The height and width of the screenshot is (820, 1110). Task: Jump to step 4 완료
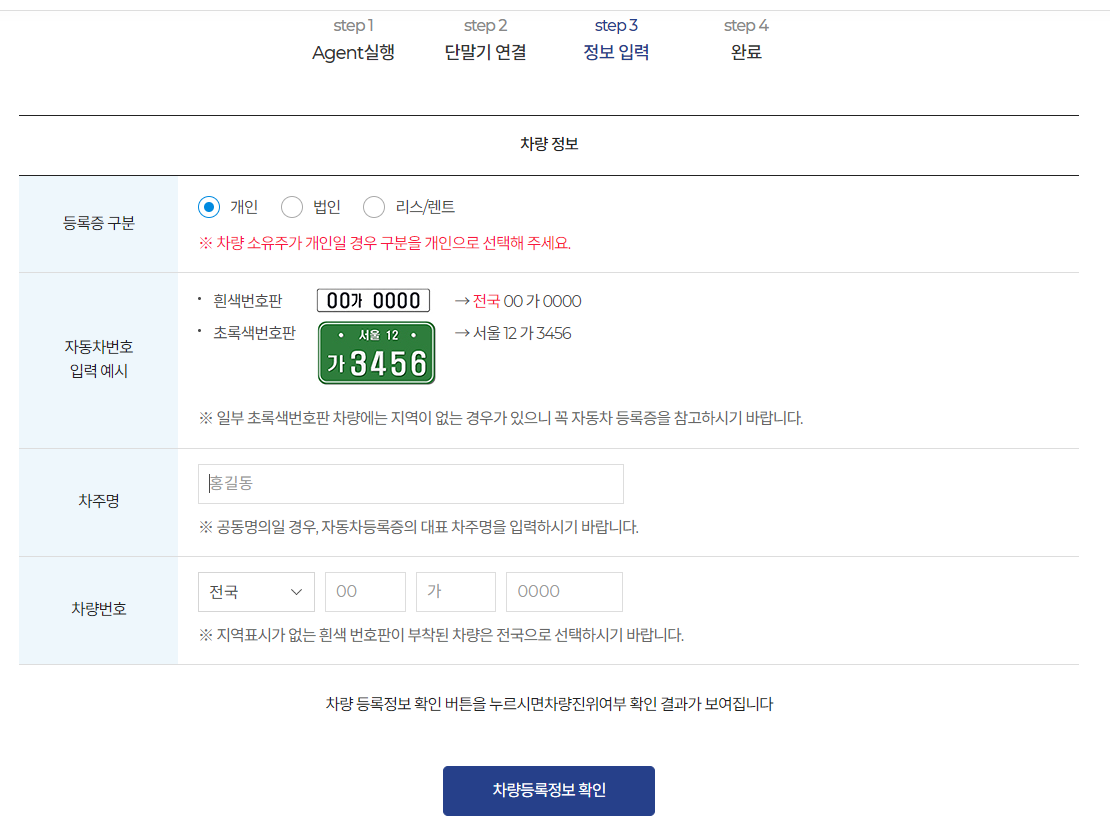[x=746, y=40]
